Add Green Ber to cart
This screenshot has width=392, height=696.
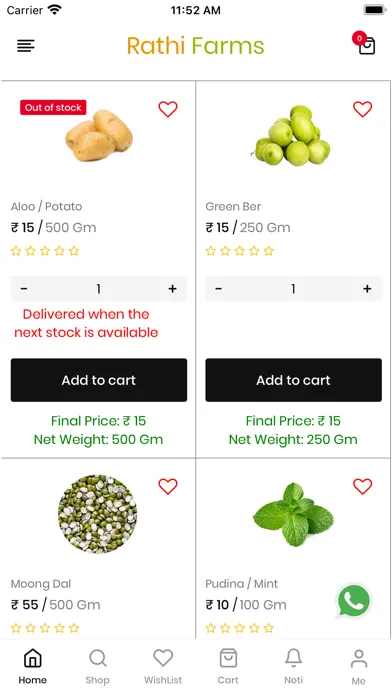(x=293, y=380)
